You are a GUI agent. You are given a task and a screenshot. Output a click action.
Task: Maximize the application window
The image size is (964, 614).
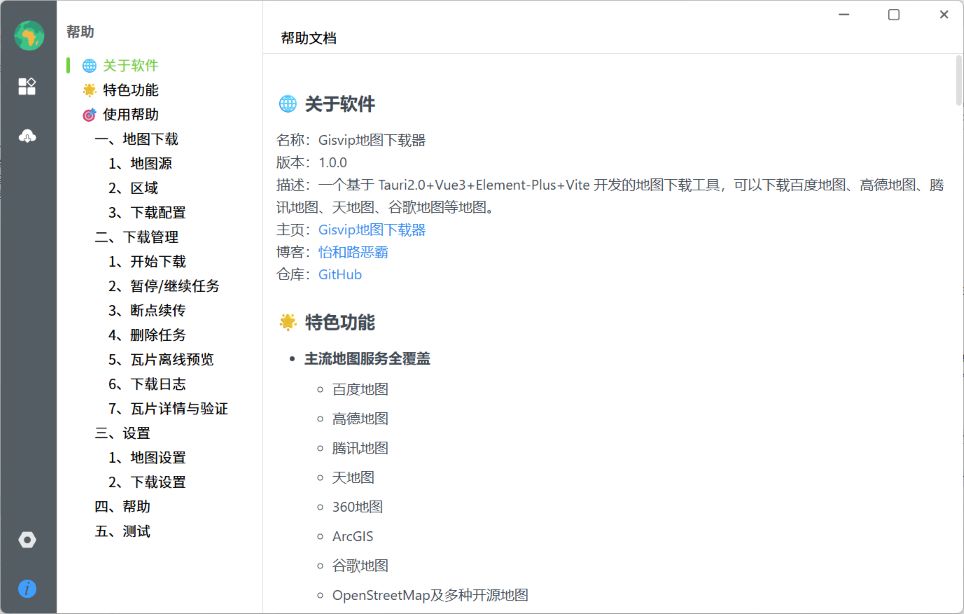coord(894,14)
